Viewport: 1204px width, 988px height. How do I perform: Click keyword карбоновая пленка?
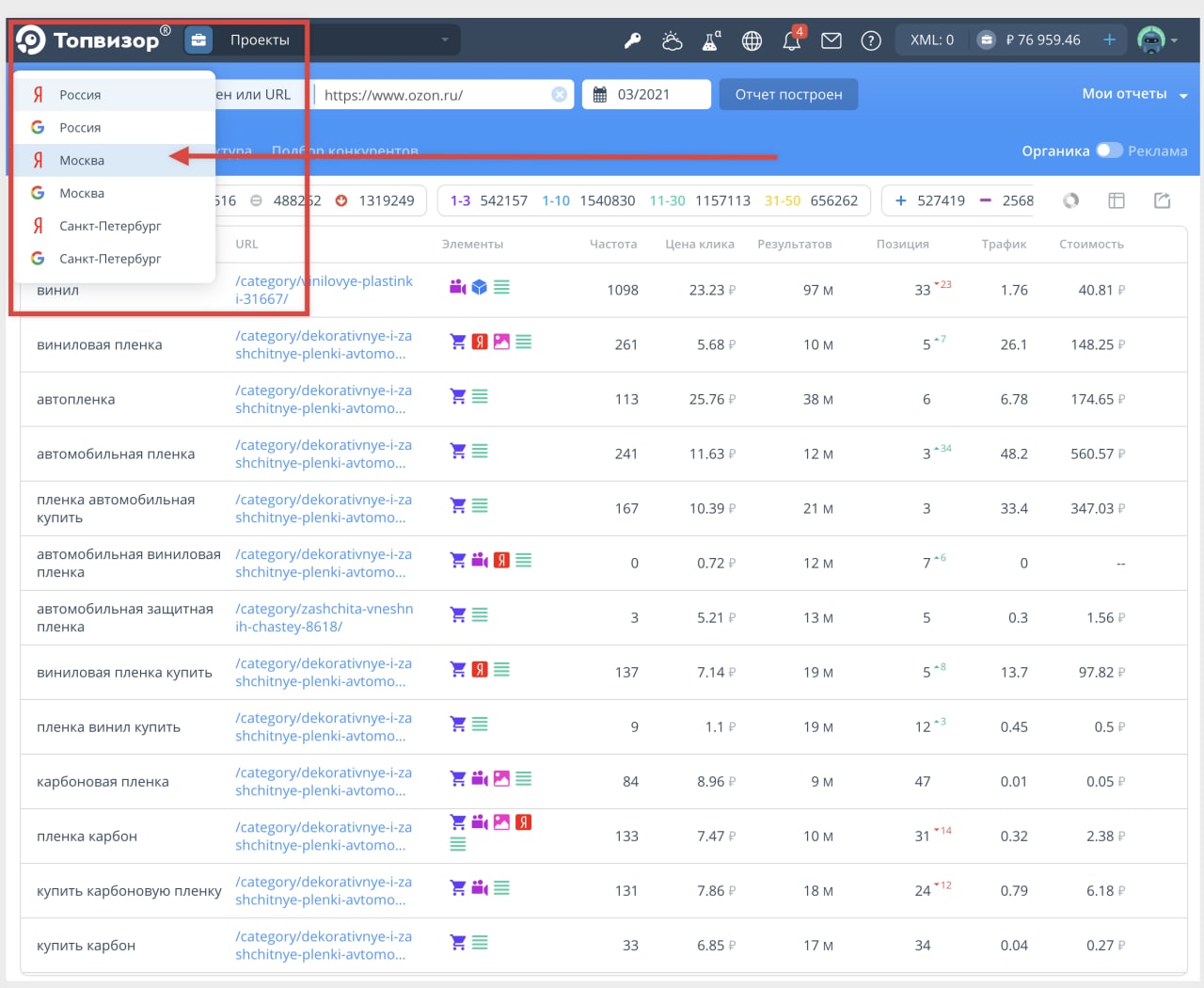coord(103,781)
